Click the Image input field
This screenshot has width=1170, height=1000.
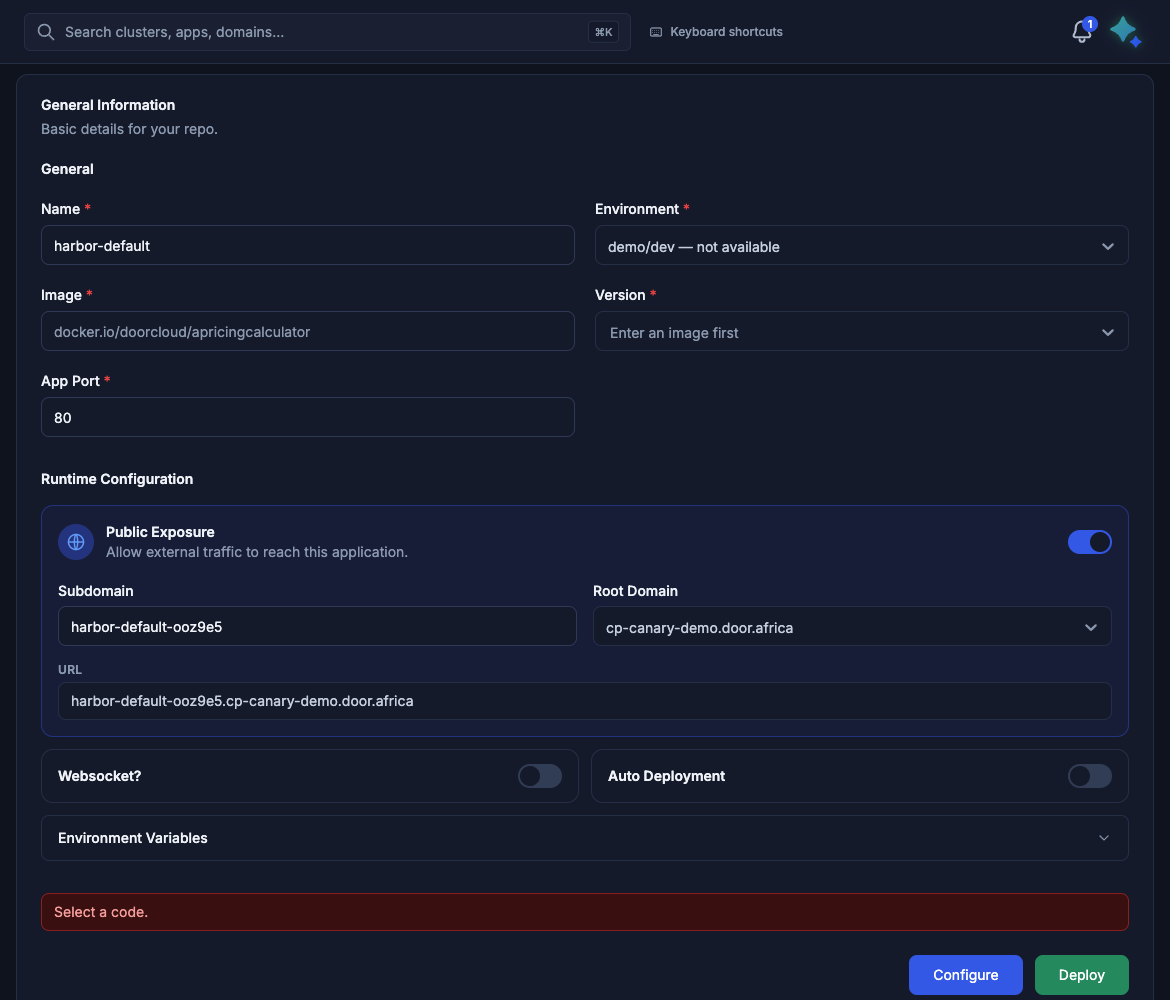pos(307,331)
